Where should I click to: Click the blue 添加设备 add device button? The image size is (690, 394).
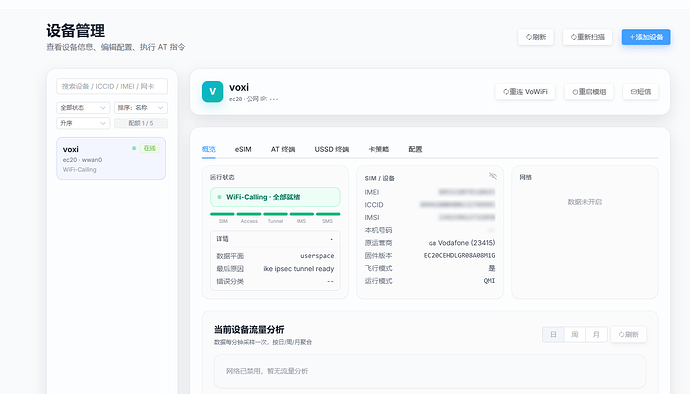pyautogui.click(x=646, y=37)
